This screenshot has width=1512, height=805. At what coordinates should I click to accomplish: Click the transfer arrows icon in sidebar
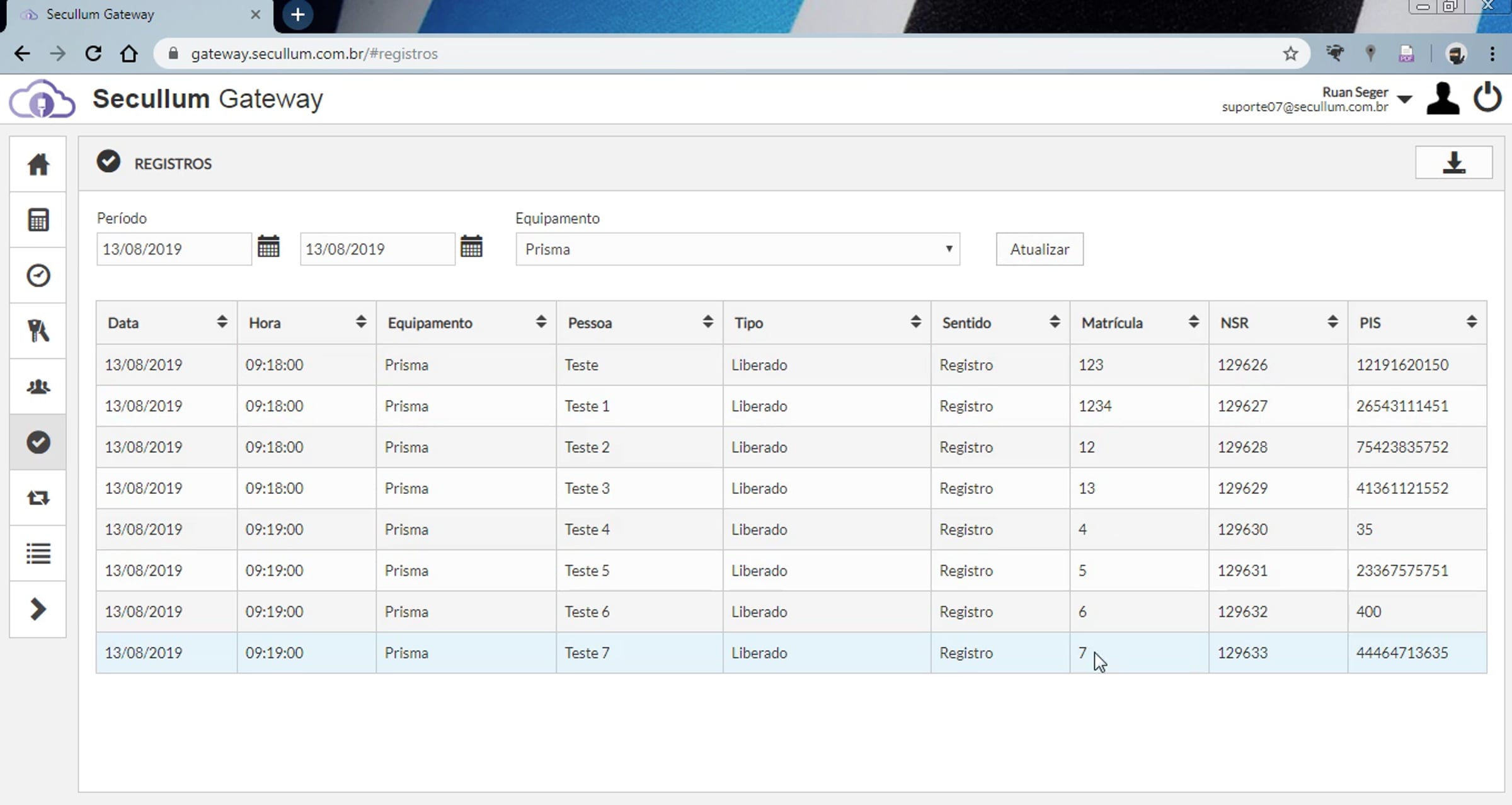coord(38,498)
